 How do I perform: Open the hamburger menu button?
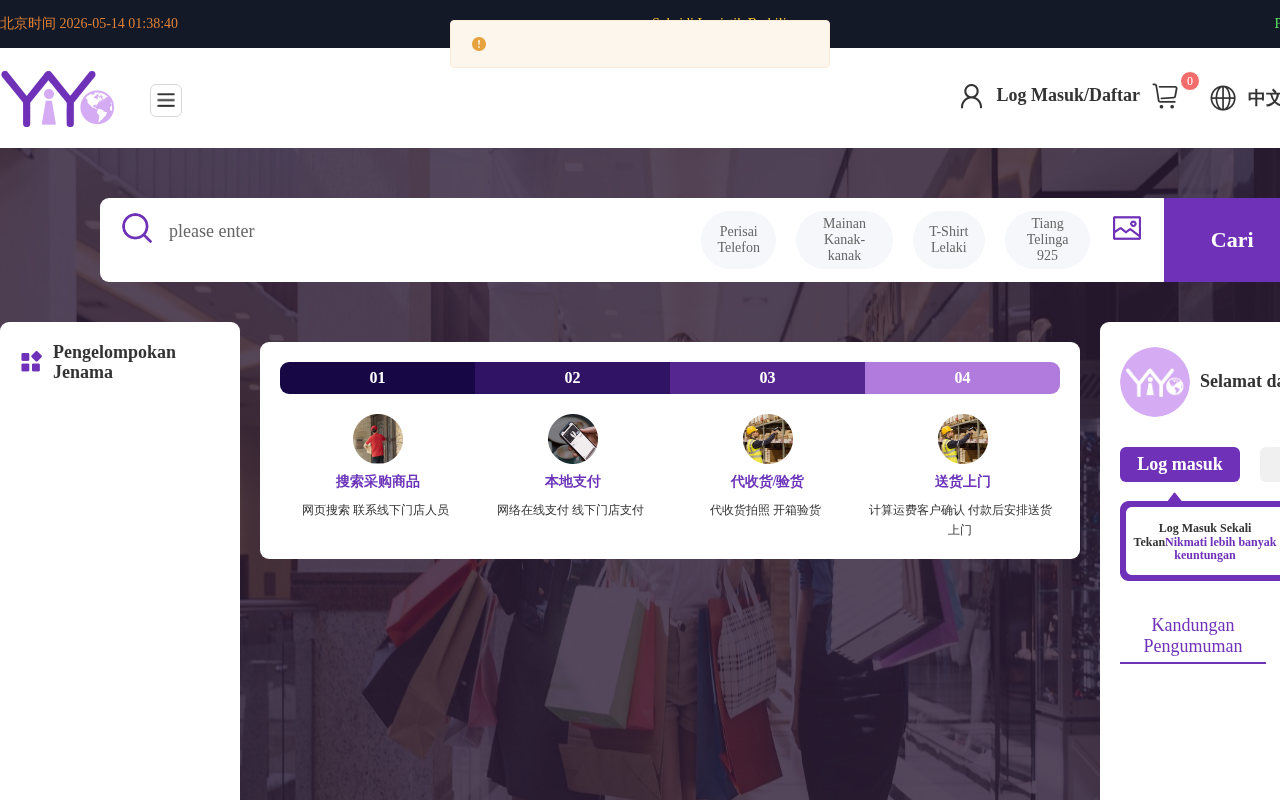coord(166,100)
